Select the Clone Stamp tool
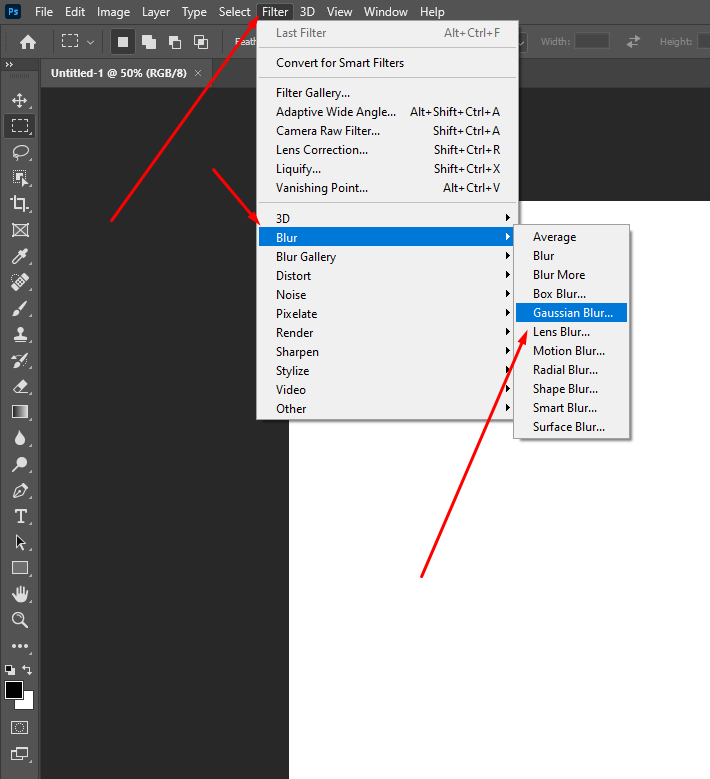Viewport: 710px width, 779px height. tap(19, 334)
